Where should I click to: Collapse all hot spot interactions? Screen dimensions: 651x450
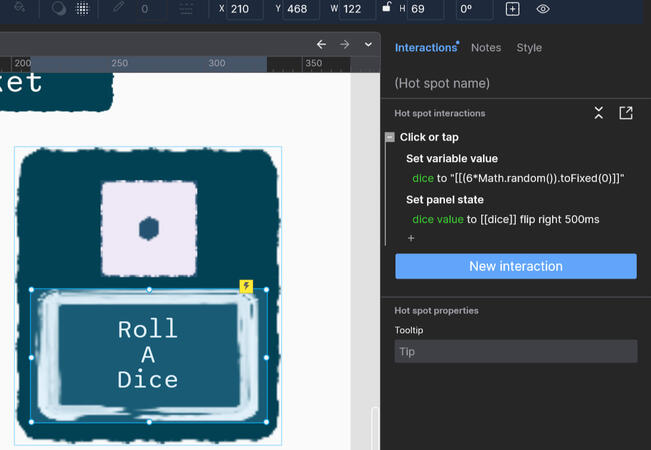pyautogui.click(x=599, y=113)
